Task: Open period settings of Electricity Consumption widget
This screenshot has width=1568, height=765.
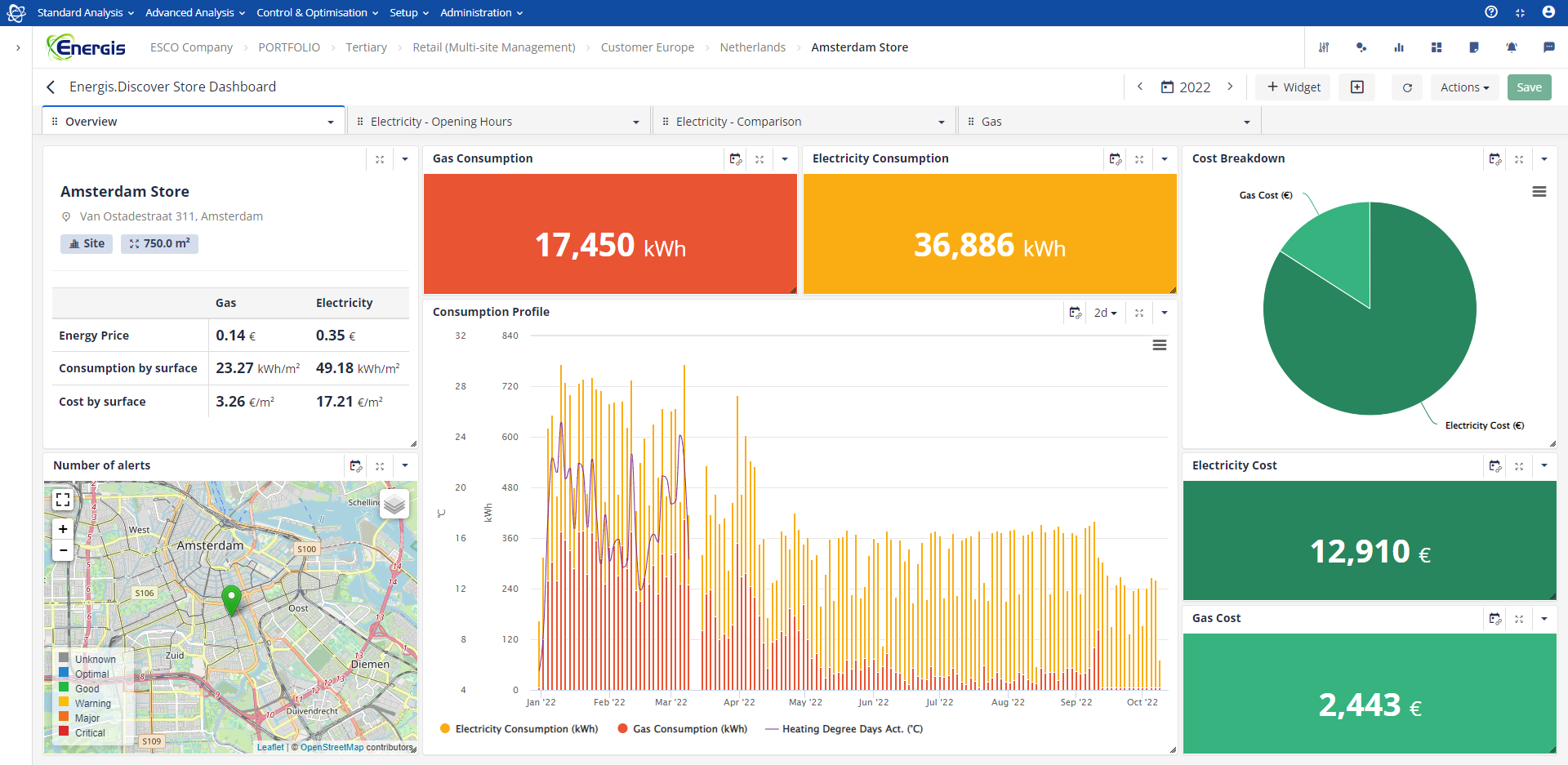Action: (x=1116, y=159)
